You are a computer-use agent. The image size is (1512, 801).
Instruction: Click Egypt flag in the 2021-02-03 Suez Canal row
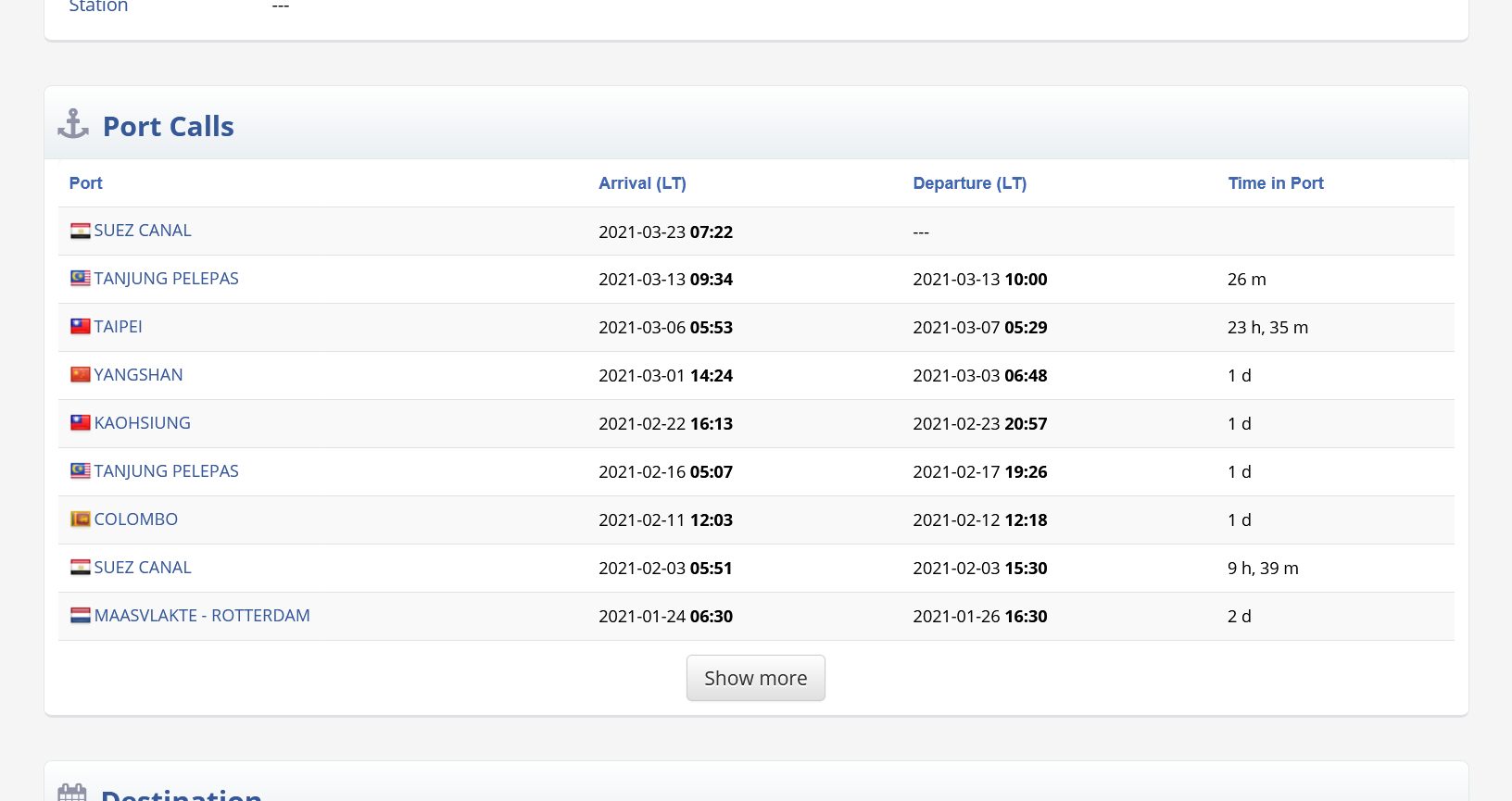[81, 568]
